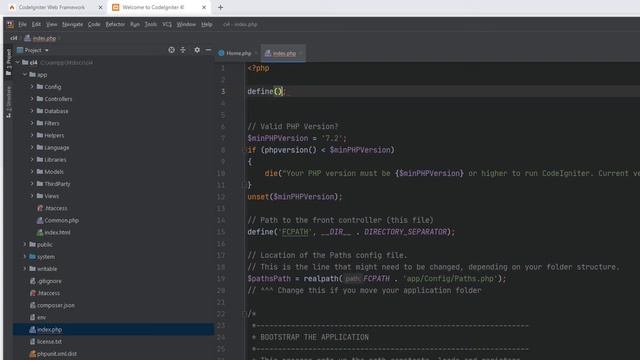
Task: Click index.php in the breadcrumb bar
Action: 44,38
